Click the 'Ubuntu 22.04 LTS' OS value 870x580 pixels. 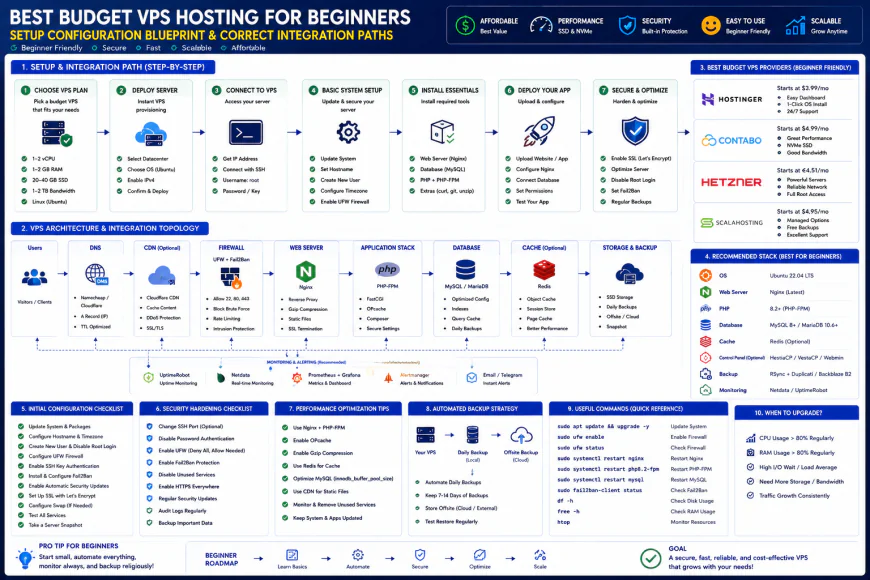tap(791, 275)
